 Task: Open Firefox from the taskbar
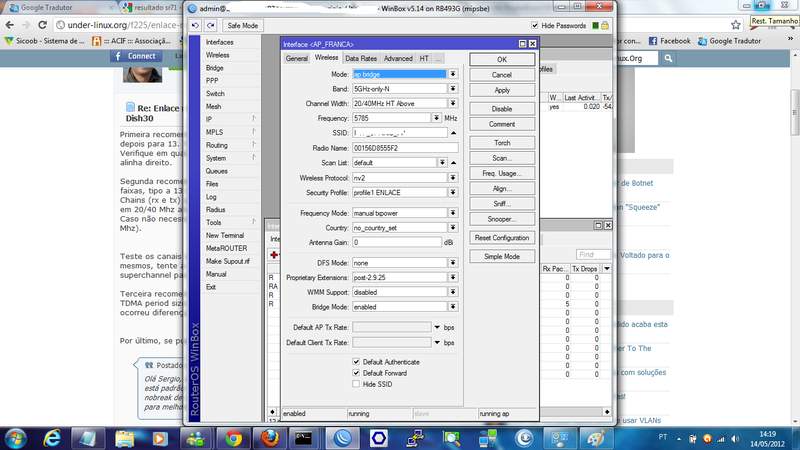[x=267, y=437]
